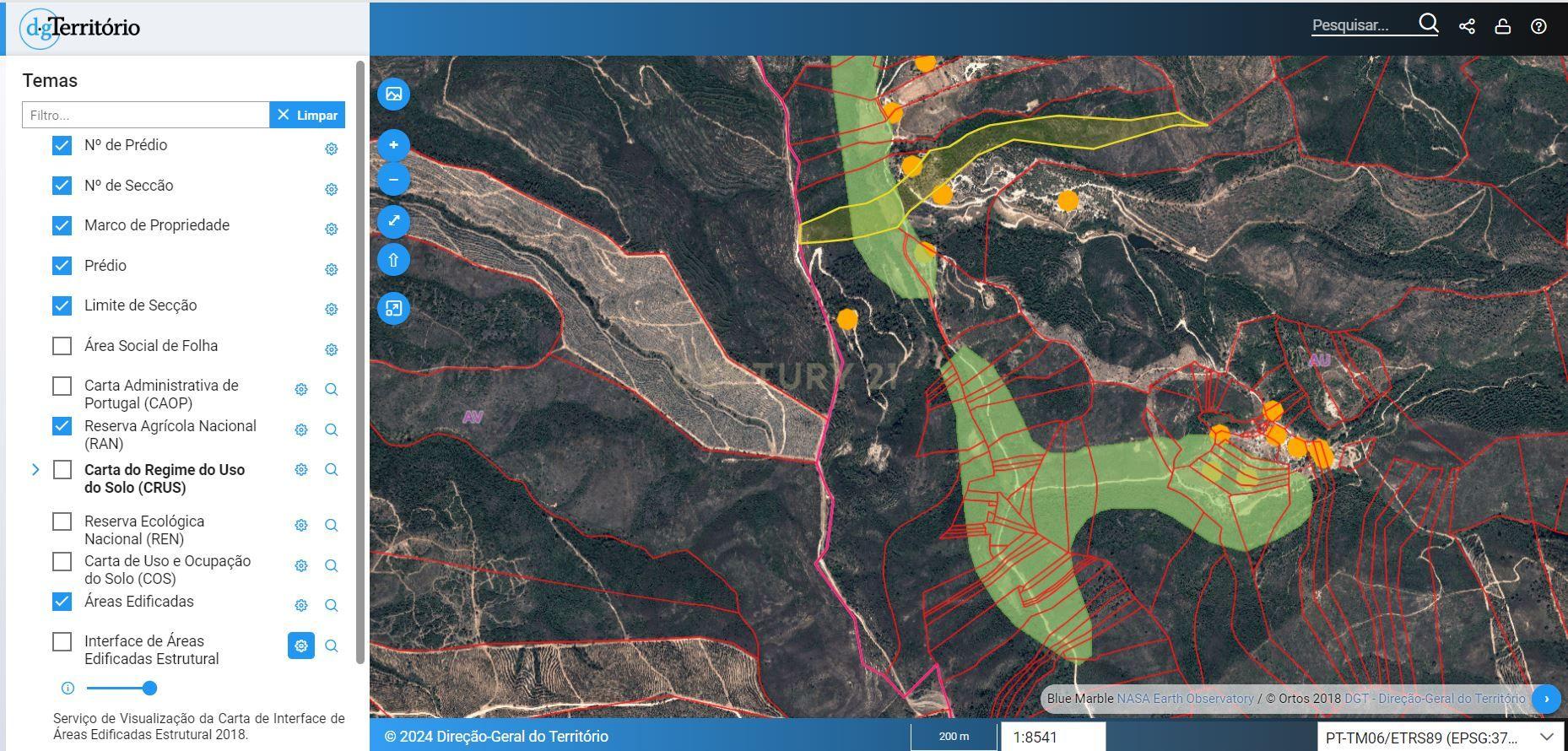
Task: Click the share icon in header
Action: click(1467, 26)
